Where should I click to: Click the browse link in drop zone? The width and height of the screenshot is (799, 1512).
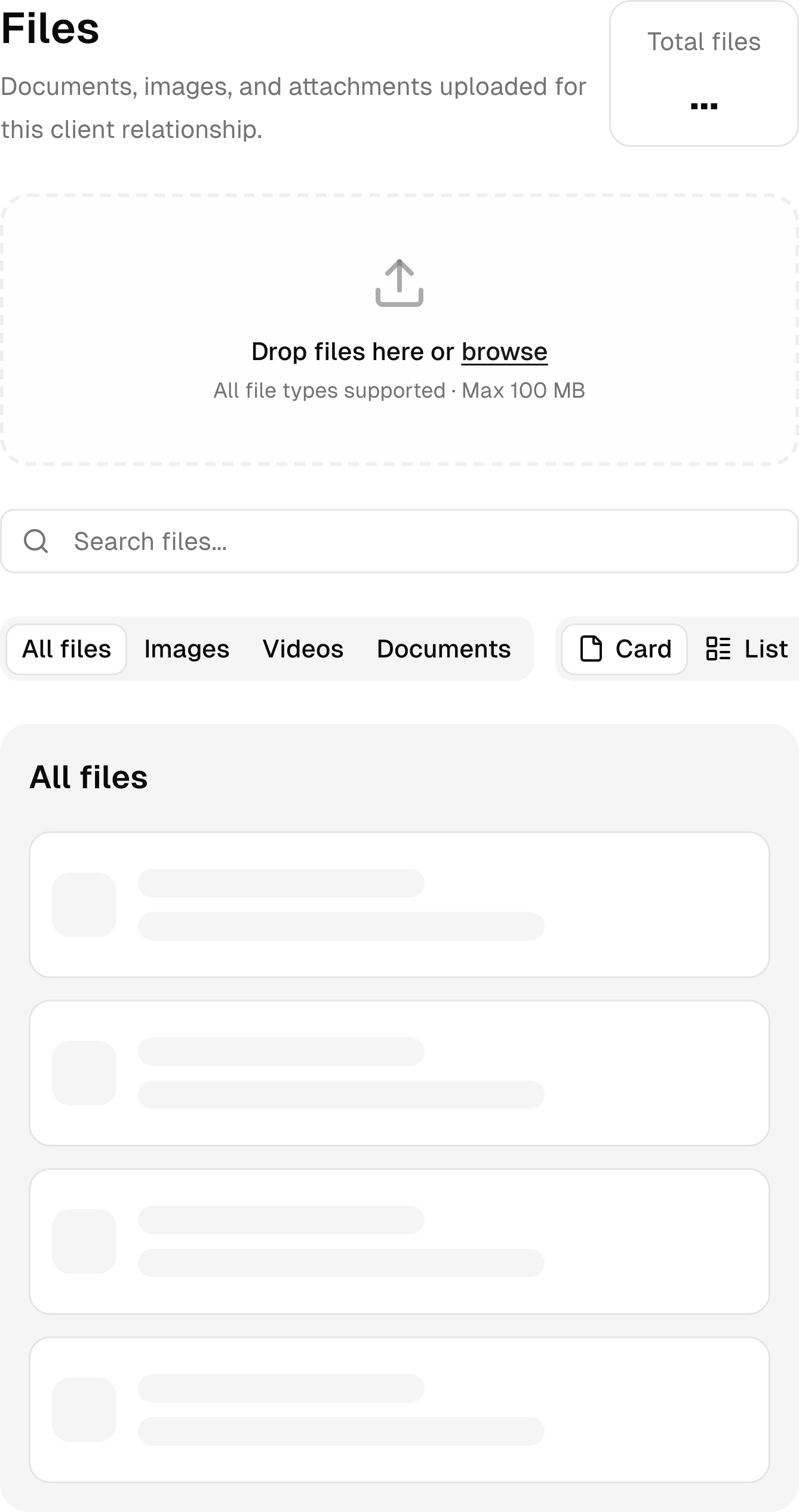click(504, 352)
